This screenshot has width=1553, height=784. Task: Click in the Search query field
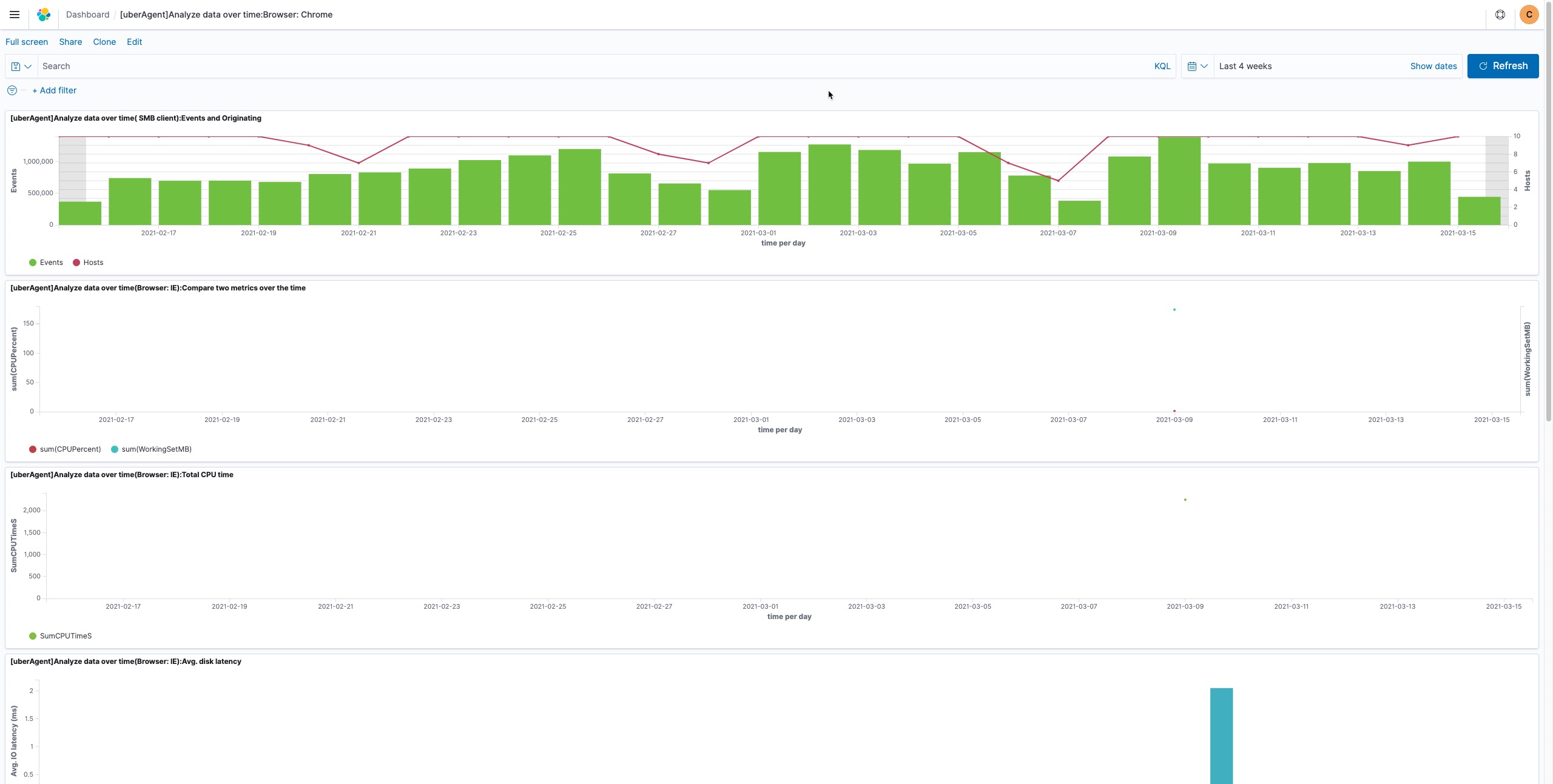click(x=595, y=66)
